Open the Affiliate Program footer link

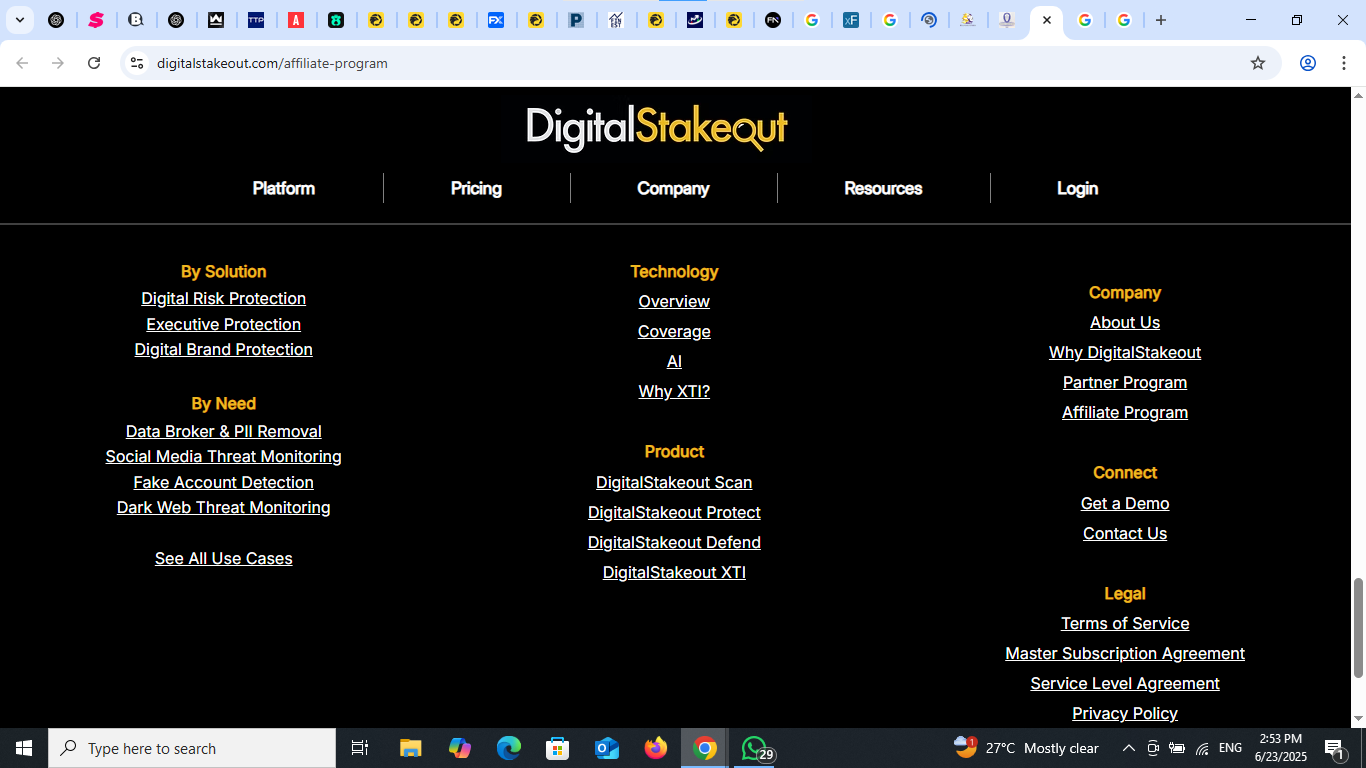(x=1125, y=412)
